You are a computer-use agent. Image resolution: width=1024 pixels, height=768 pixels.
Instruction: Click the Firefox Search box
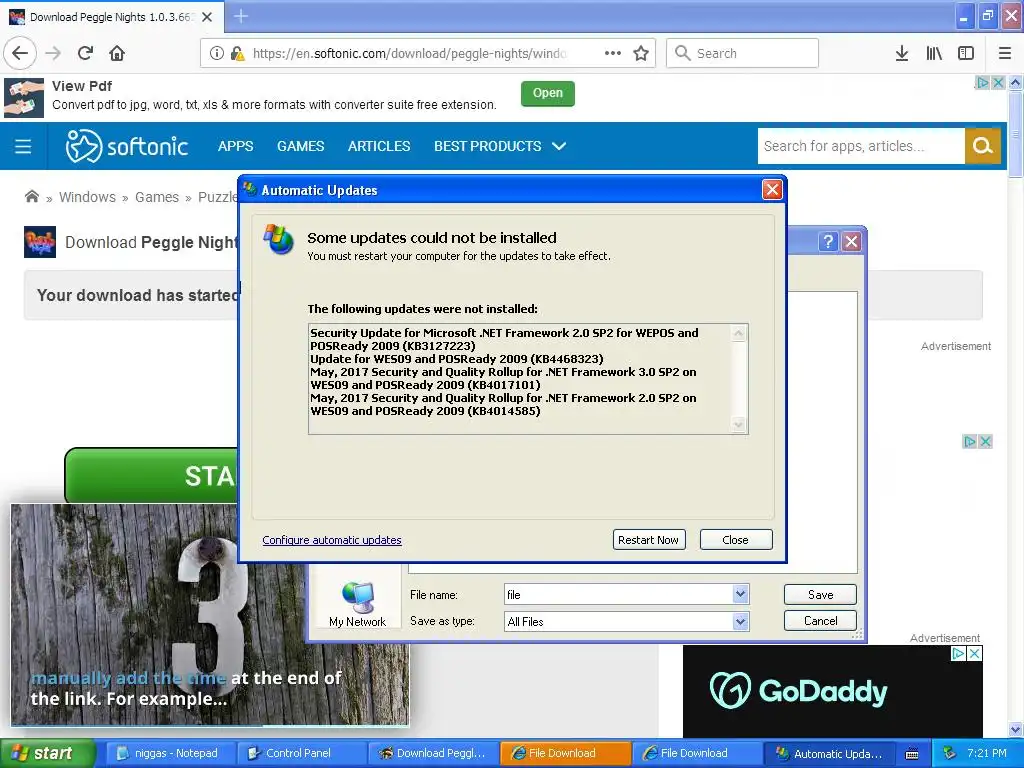743,53
